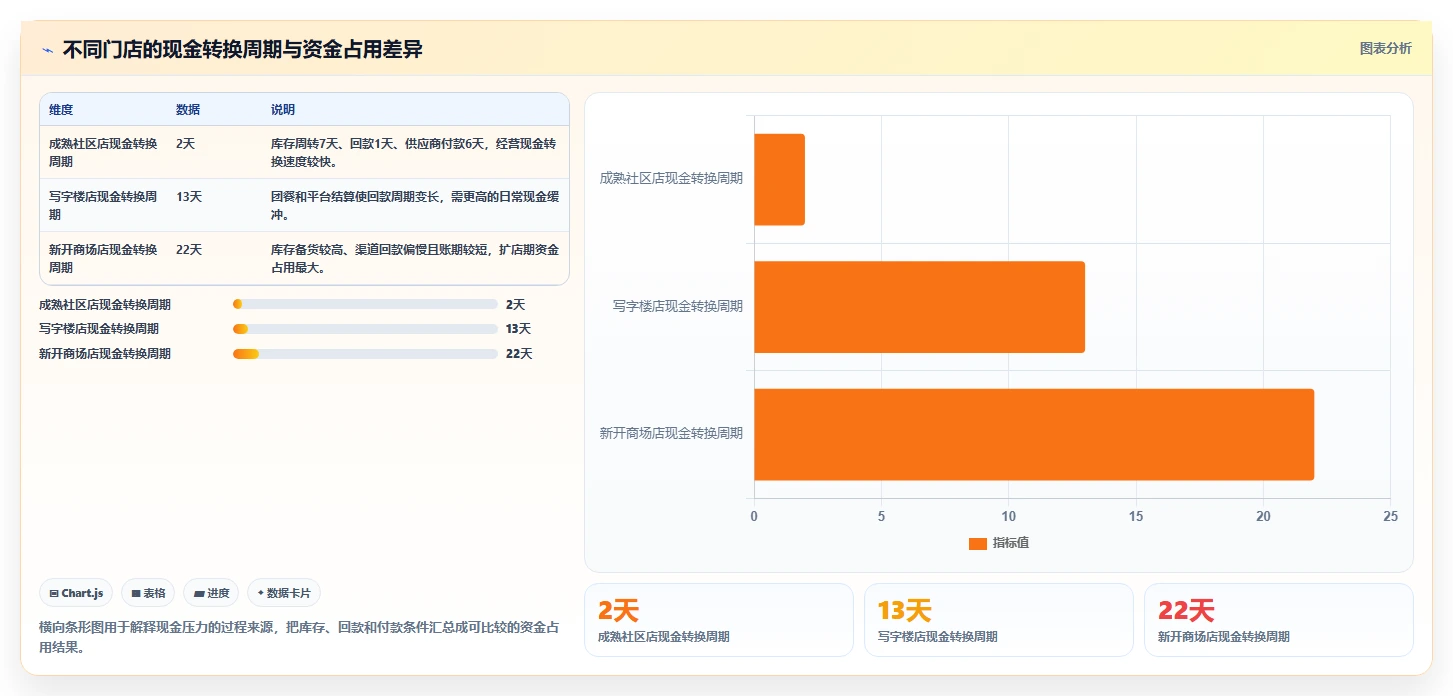The height and width of the screenshot is (696, 1453).
Task: Select the 进度 tag chip
Action: (211, 593)
